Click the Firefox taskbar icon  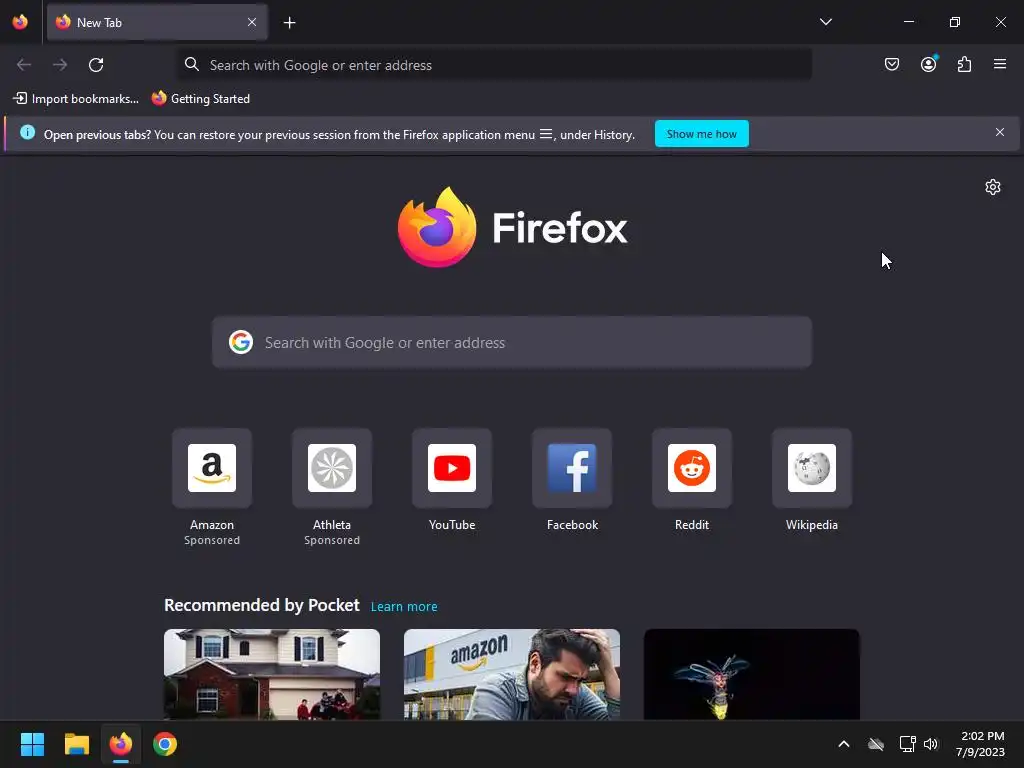point(121,744)
